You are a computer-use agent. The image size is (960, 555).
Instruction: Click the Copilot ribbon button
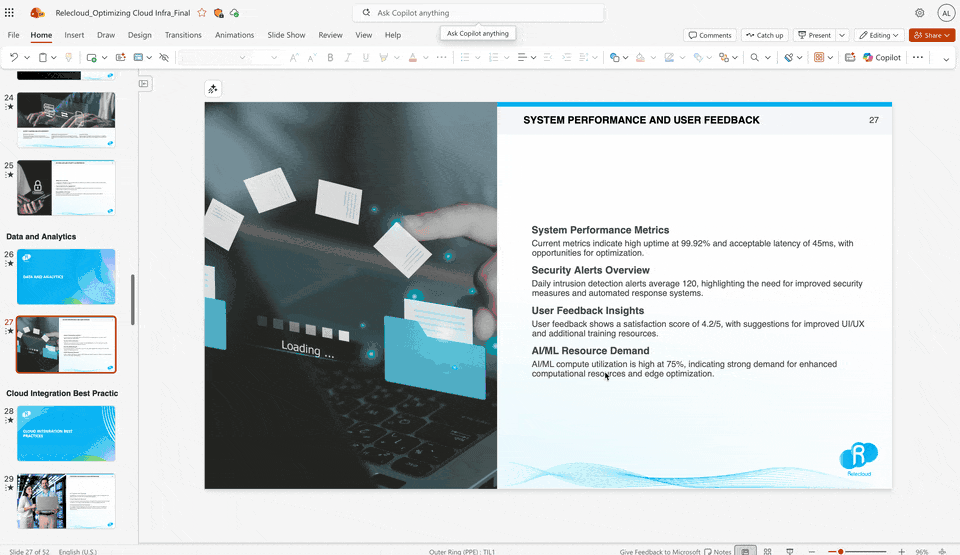pyautogui.click(x=882, y=58)
